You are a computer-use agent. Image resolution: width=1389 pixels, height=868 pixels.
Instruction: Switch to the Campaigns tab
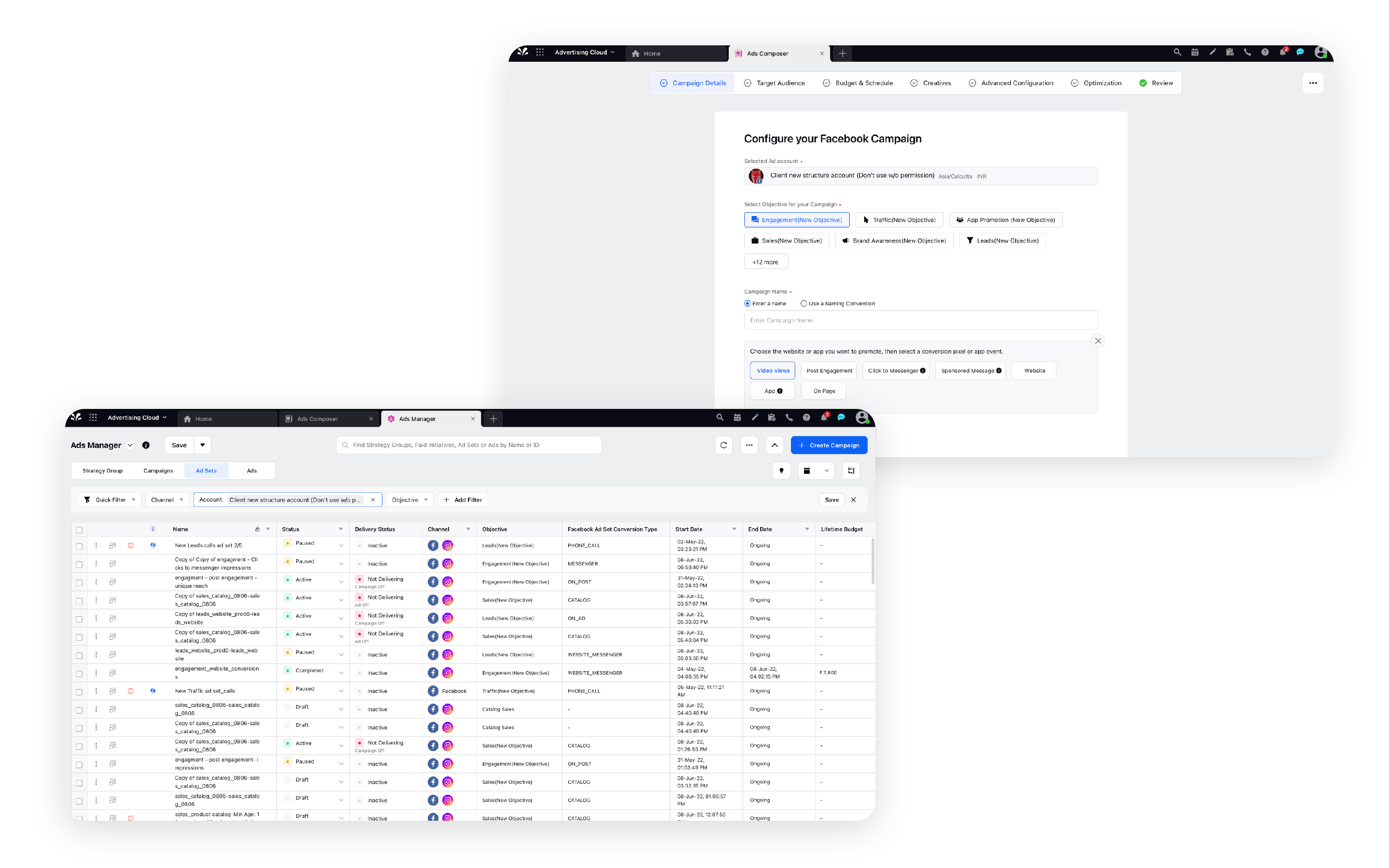coord(158,471)
